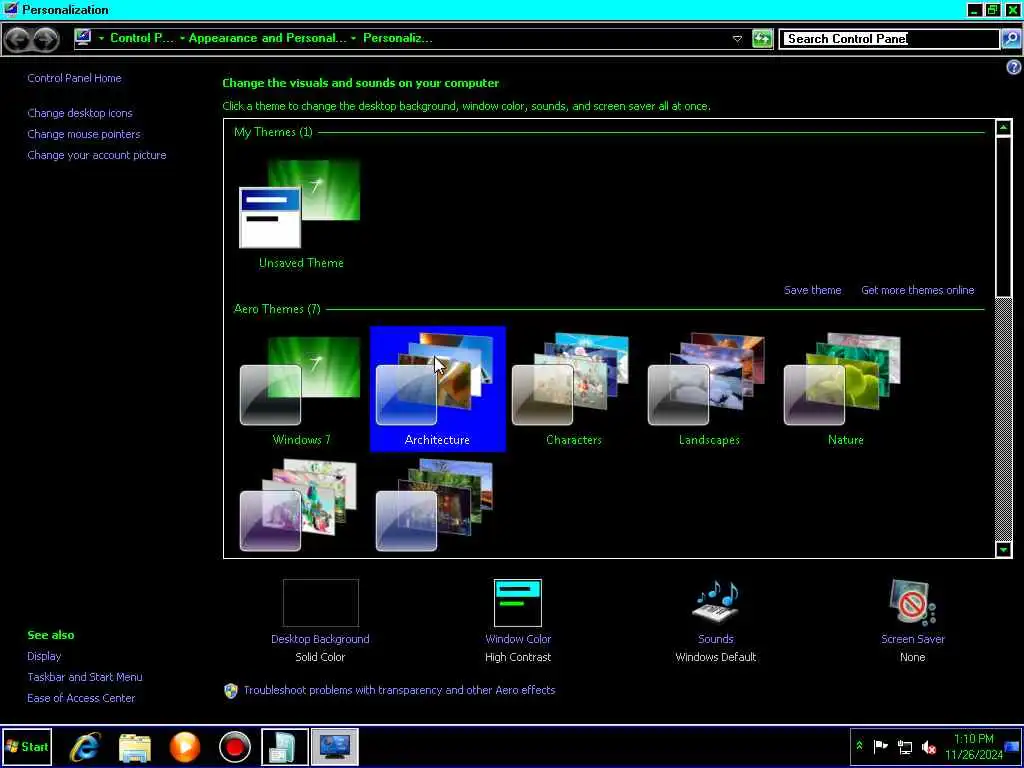The image size is (1024, 768).
Task: Select the Characters theme
Action: [x=573, y=391]
